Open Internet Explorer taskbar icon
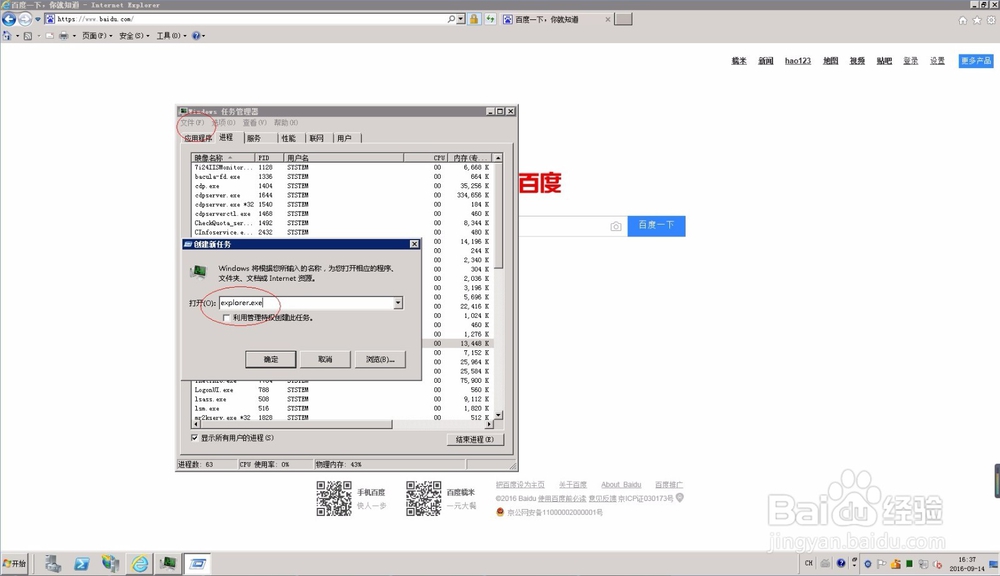 click(x=140, y=564)
